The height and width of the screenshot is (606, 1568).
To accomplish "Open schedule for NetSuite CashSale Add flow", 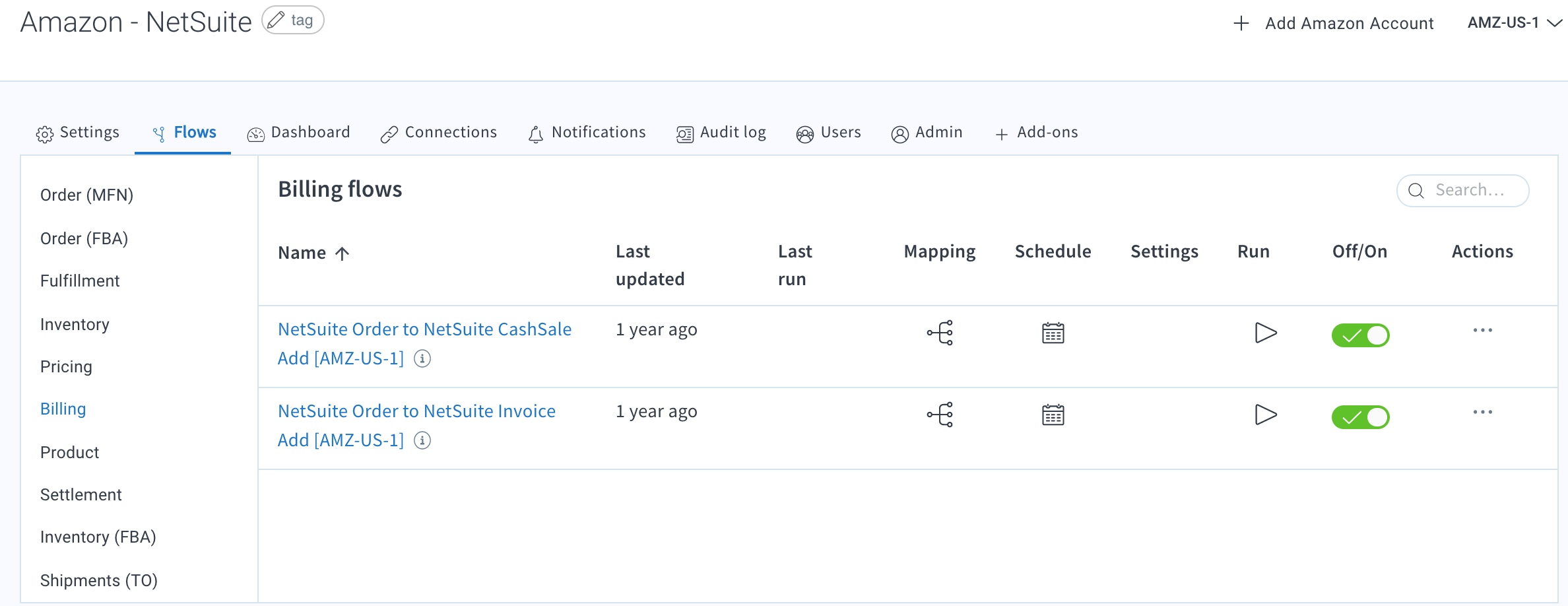I will pyautogui.click(x=1053, y=333).
